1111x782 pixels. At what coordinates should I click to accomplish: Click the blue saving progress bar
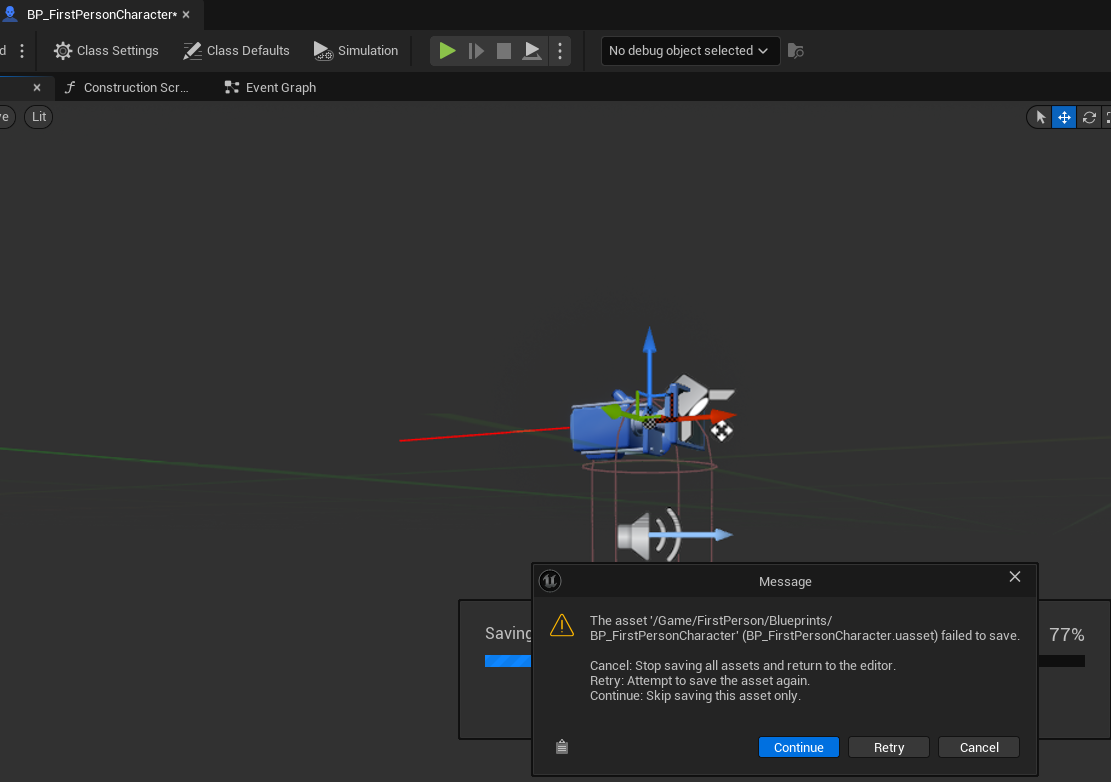[x=508, y=661]
